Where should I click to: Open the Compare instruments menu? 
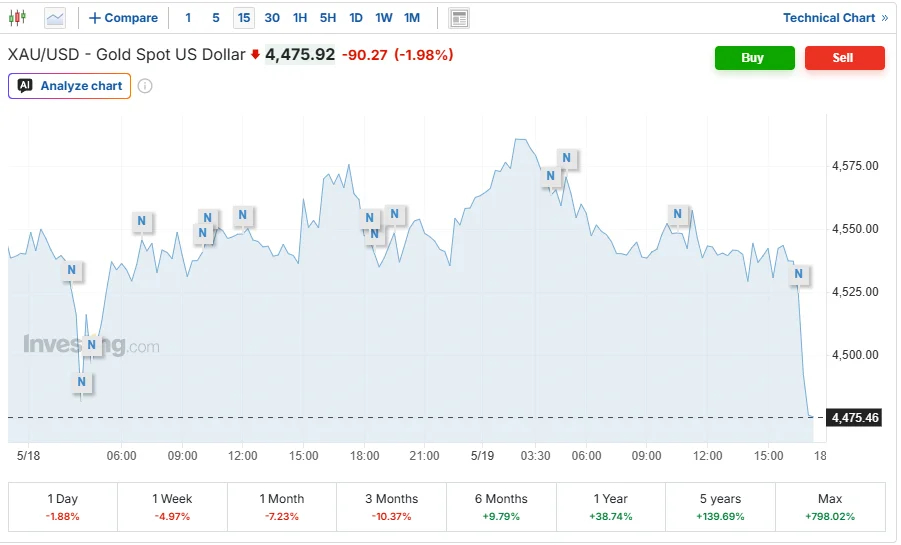pos(124,18)
